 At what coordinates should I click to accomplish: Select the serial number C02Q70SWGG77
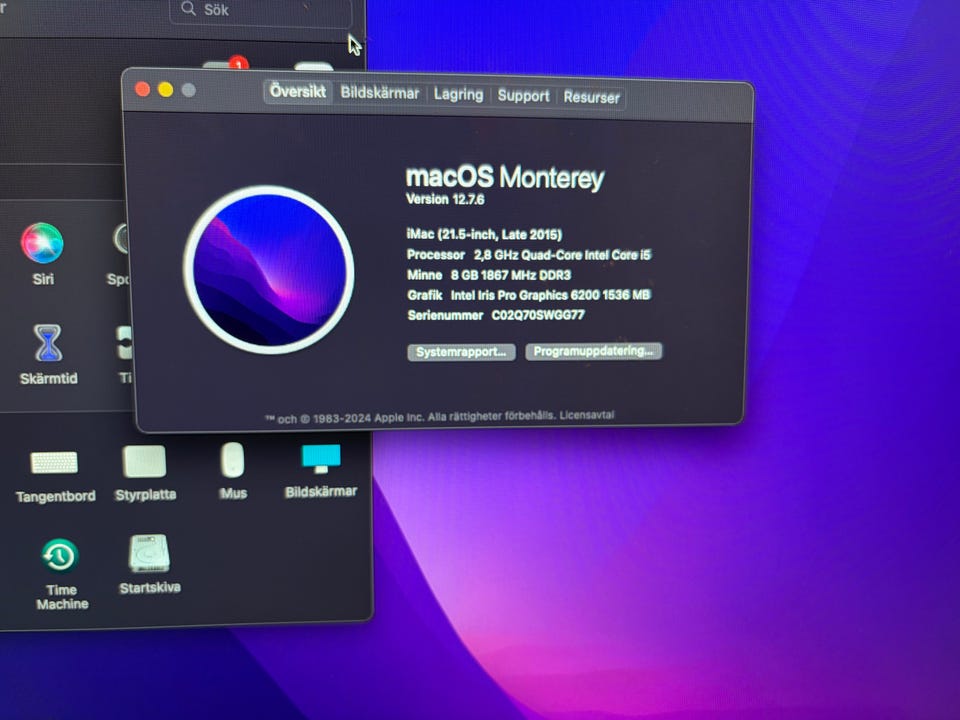(x=538, y=315)
